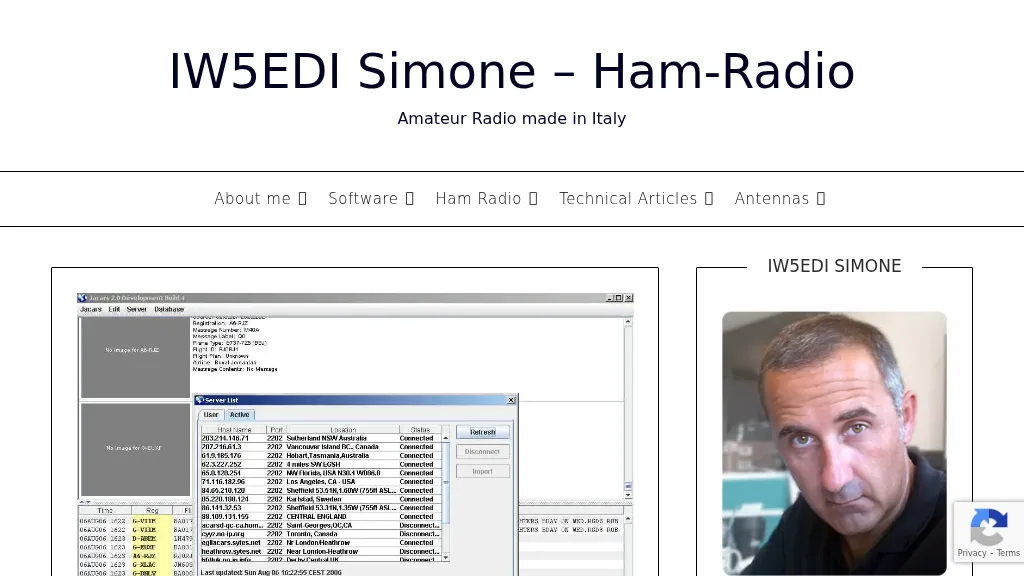The height and width of the screenshot is (576, 1024).
Task: Open the Technical Articles menu
Action: (628, 199)
